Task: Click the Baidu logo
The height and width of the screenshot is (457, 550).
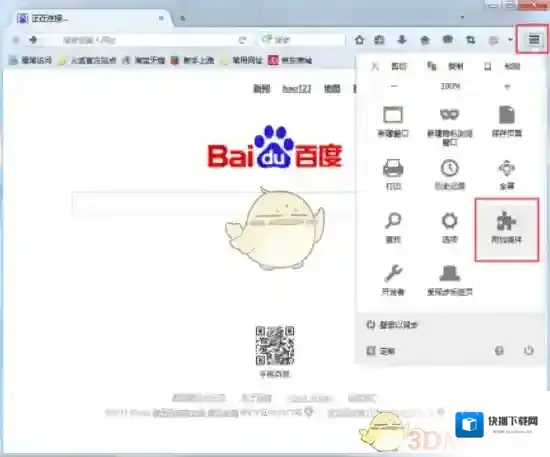Action: point(275,147)
